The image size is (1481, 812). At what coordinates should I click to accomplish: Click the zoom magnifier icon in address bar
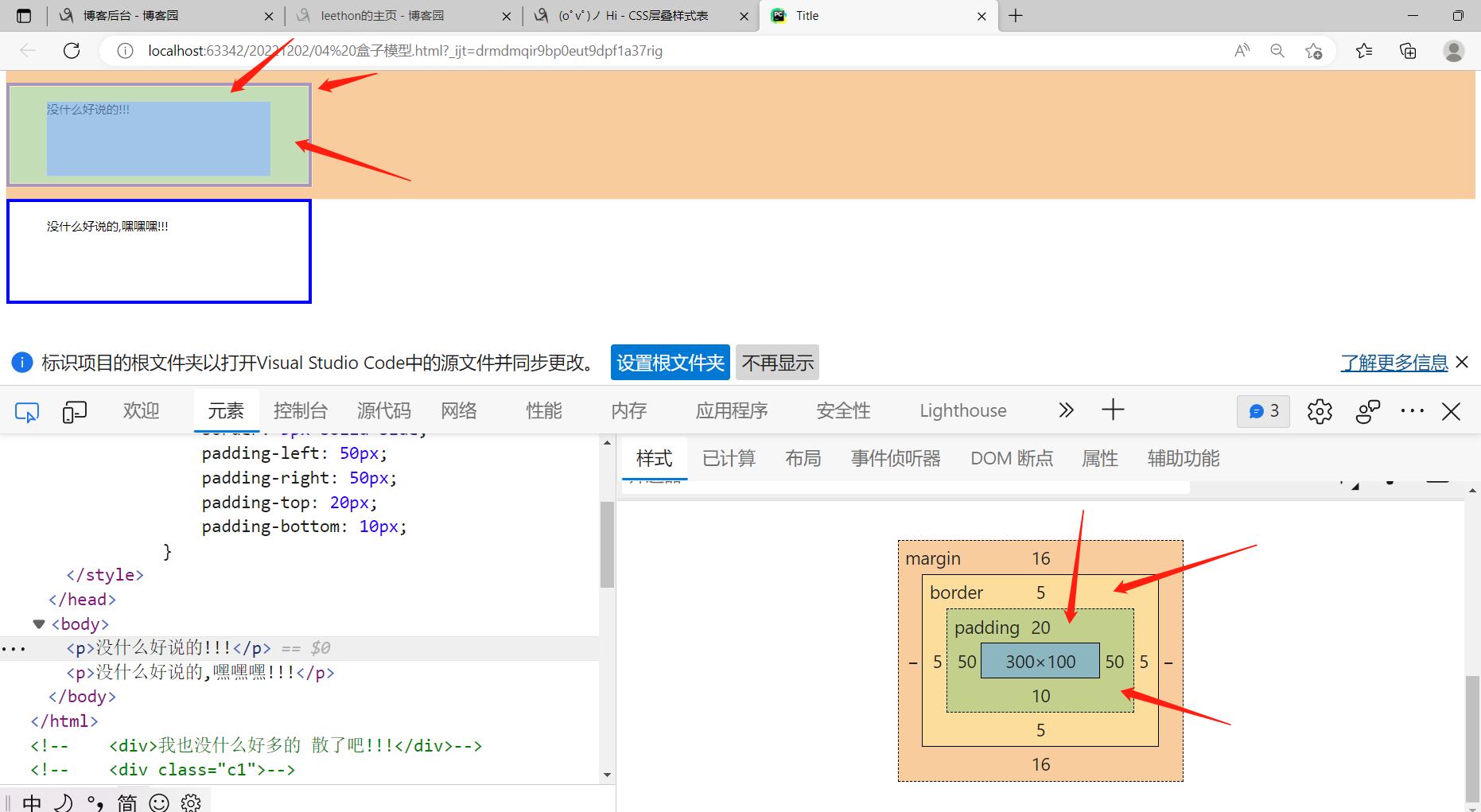click(1277, 51)
